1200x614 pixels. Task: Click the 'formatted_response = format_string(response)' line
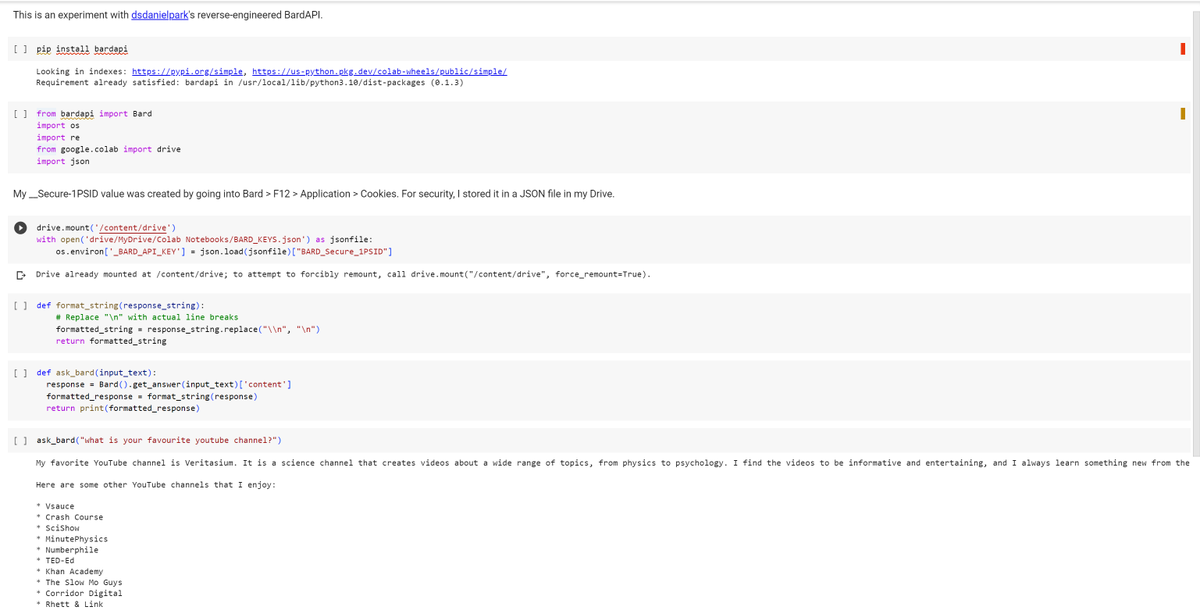(x=152, y=396)
